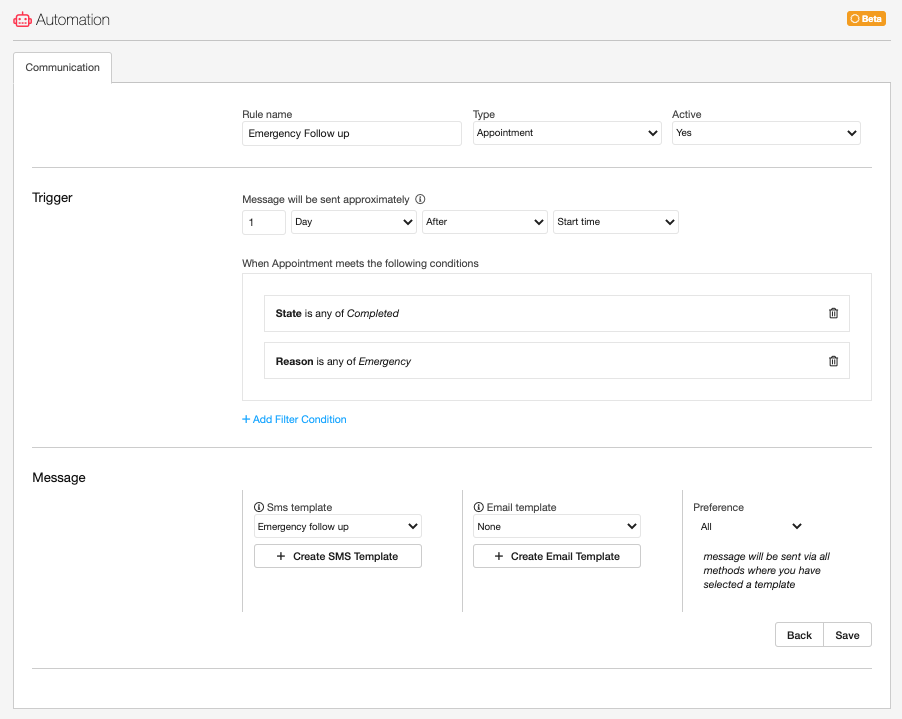
Task: Click the Rule name text field
Action: pyautogui.click(x=352, y=133)
